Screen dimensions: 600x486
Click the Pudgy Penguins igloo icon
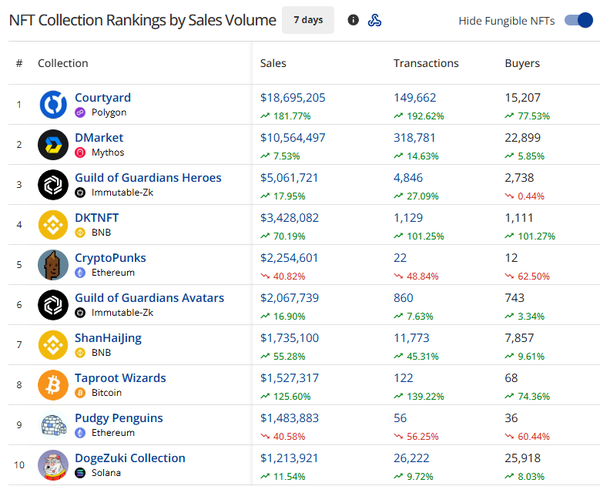53,425
